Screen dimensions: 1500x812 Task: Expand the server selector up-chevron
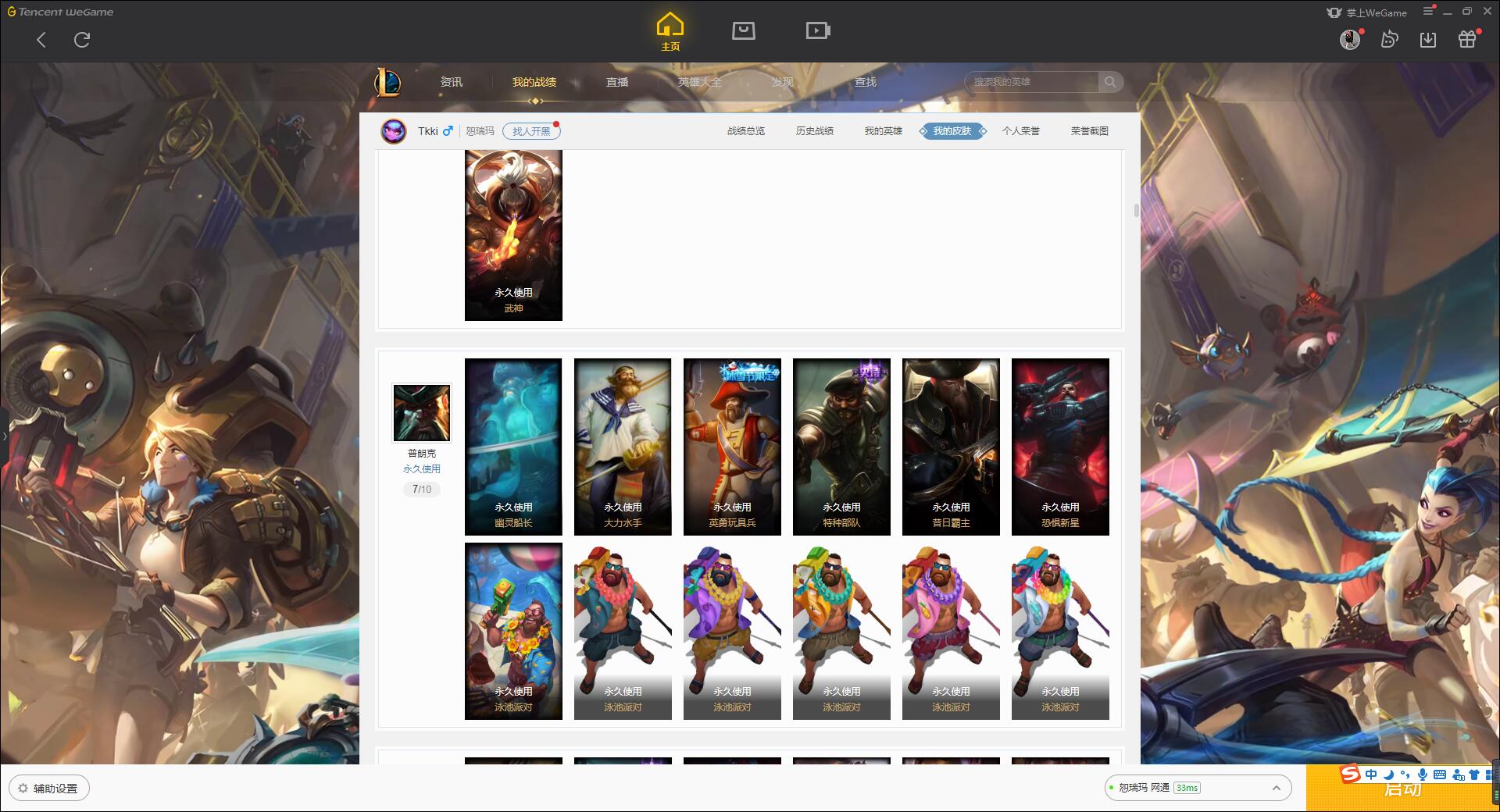pos(1276,788)
